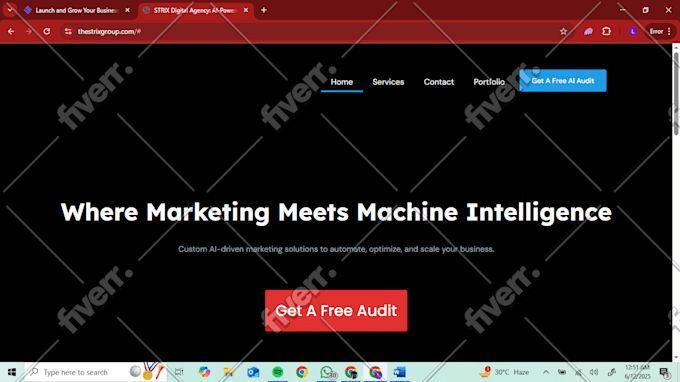Open the taskbar clock and date

[638, 372]
